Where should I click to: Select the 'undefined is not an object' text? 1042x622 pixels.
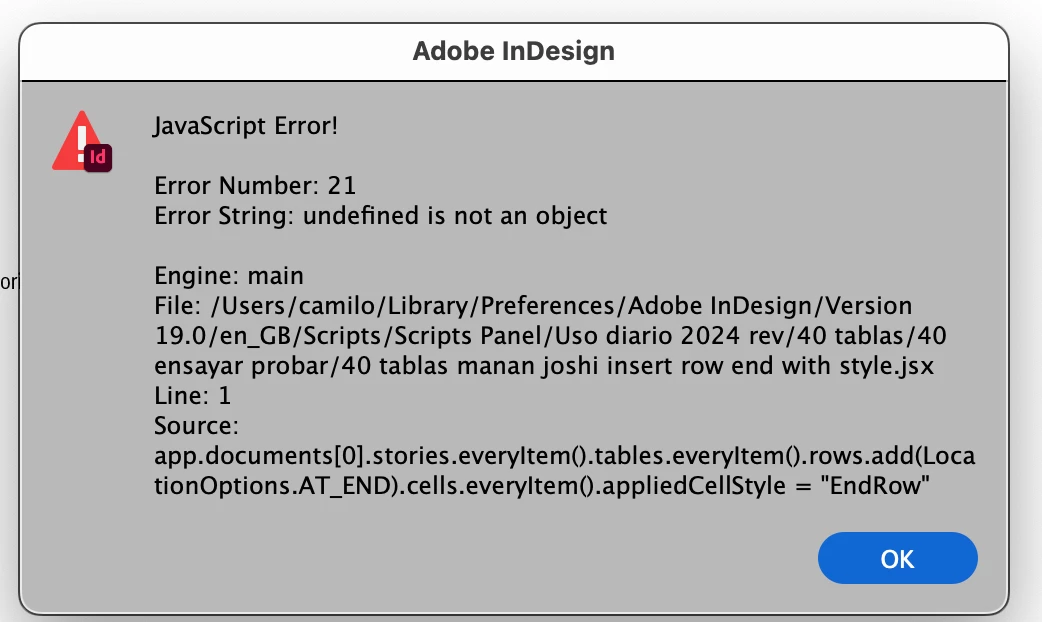pyautogui.click(x=455, y=215)
